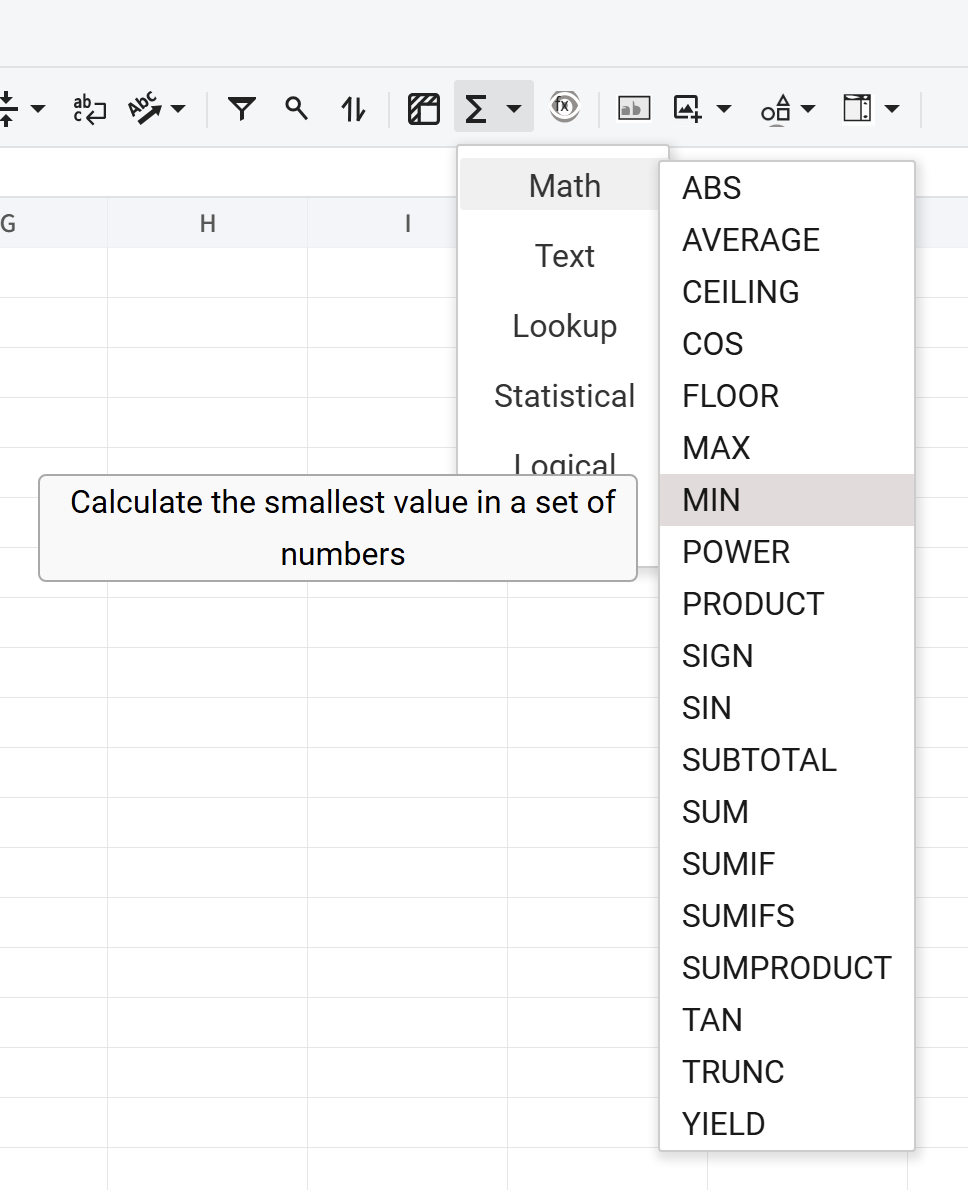The width and height of the screenshot is (968, 1190).
Task: Pick the AVERAGE function
Action: (x=750, y=240)
